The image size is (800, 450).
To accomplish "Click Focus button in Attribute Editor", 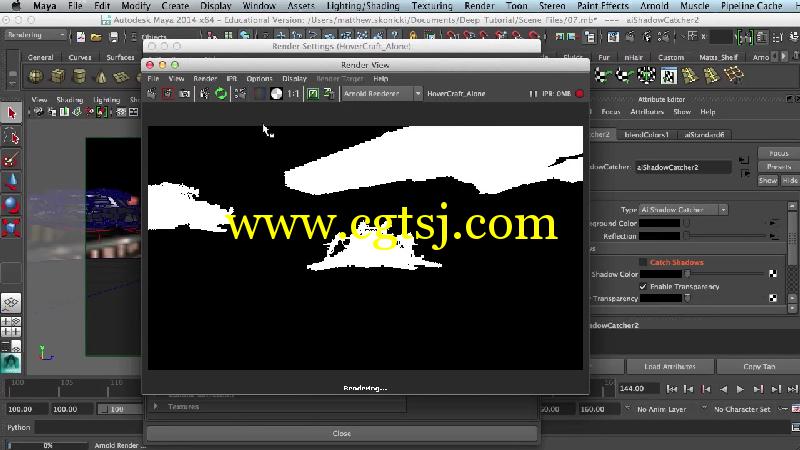I will click(779, 153).
